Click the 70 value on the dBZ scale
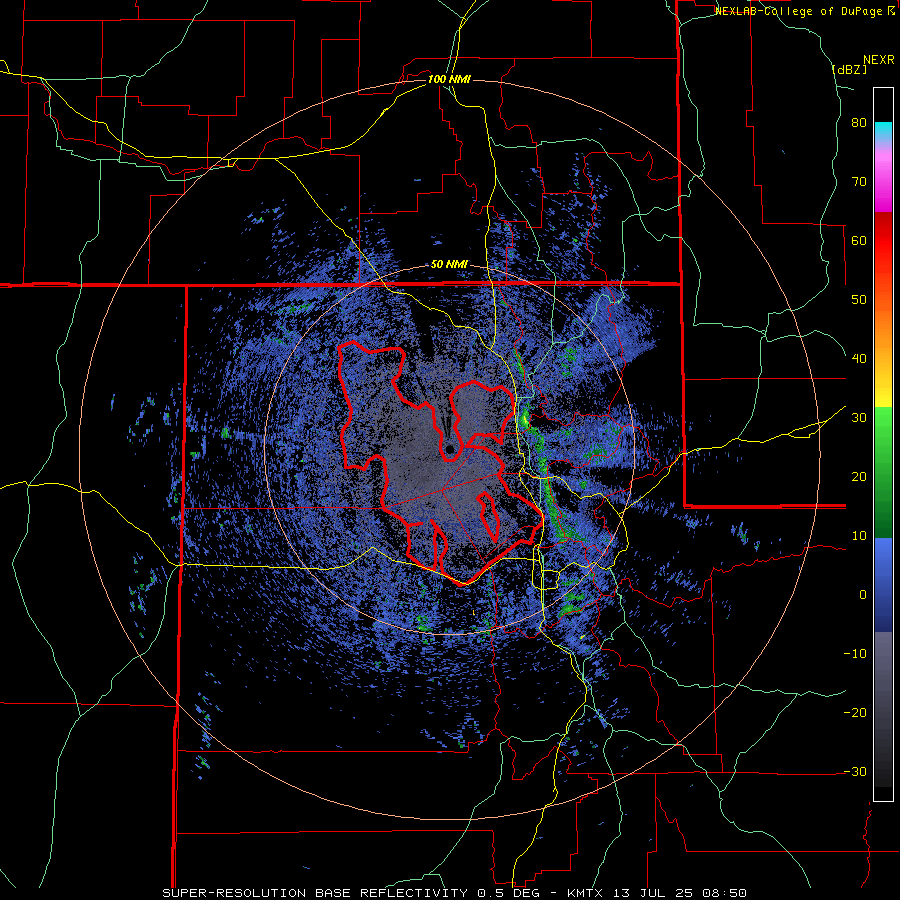 859,182
